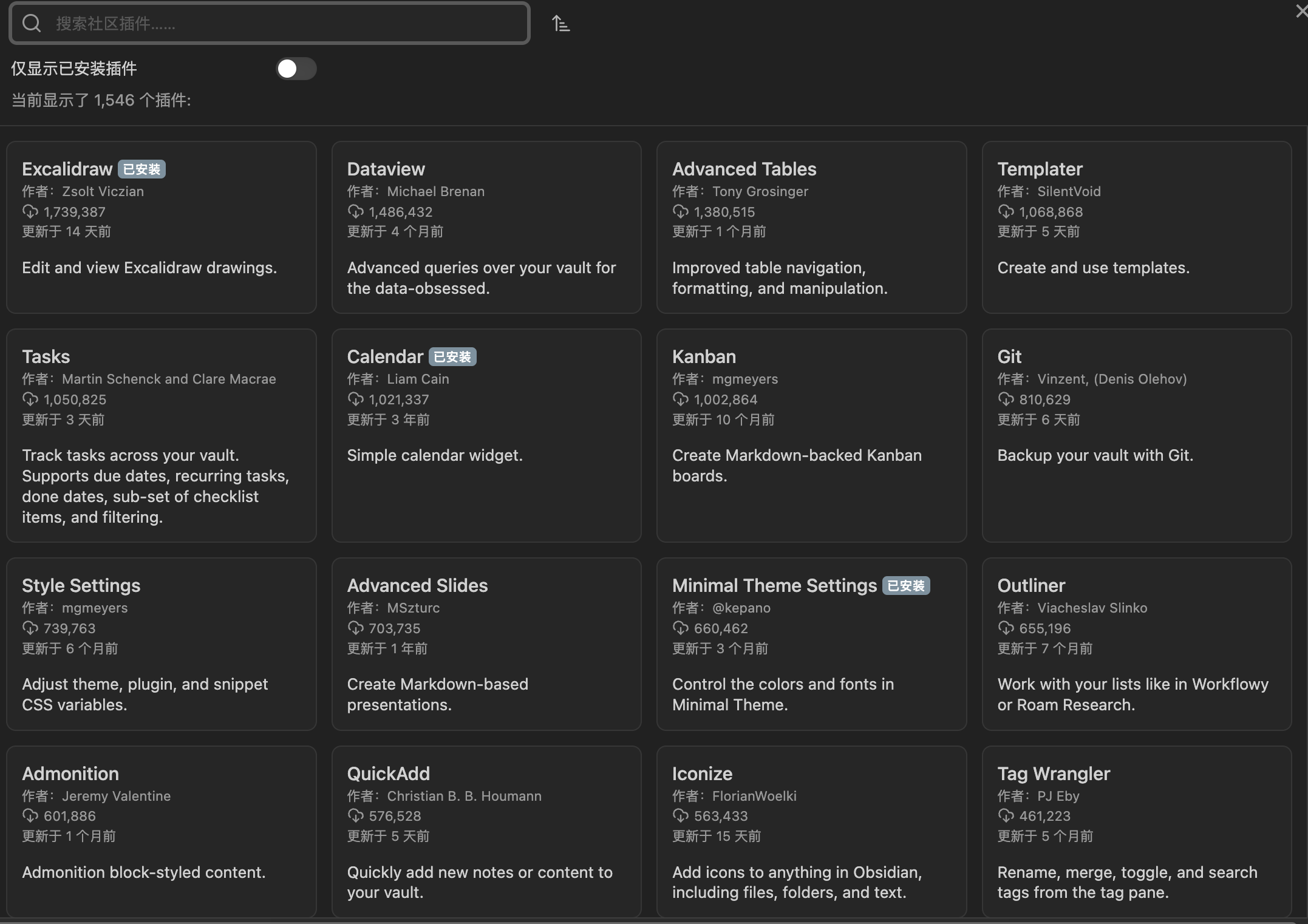
Task: Open the Minimal Theme Settings plugin
Action: (x=774, y=586)
